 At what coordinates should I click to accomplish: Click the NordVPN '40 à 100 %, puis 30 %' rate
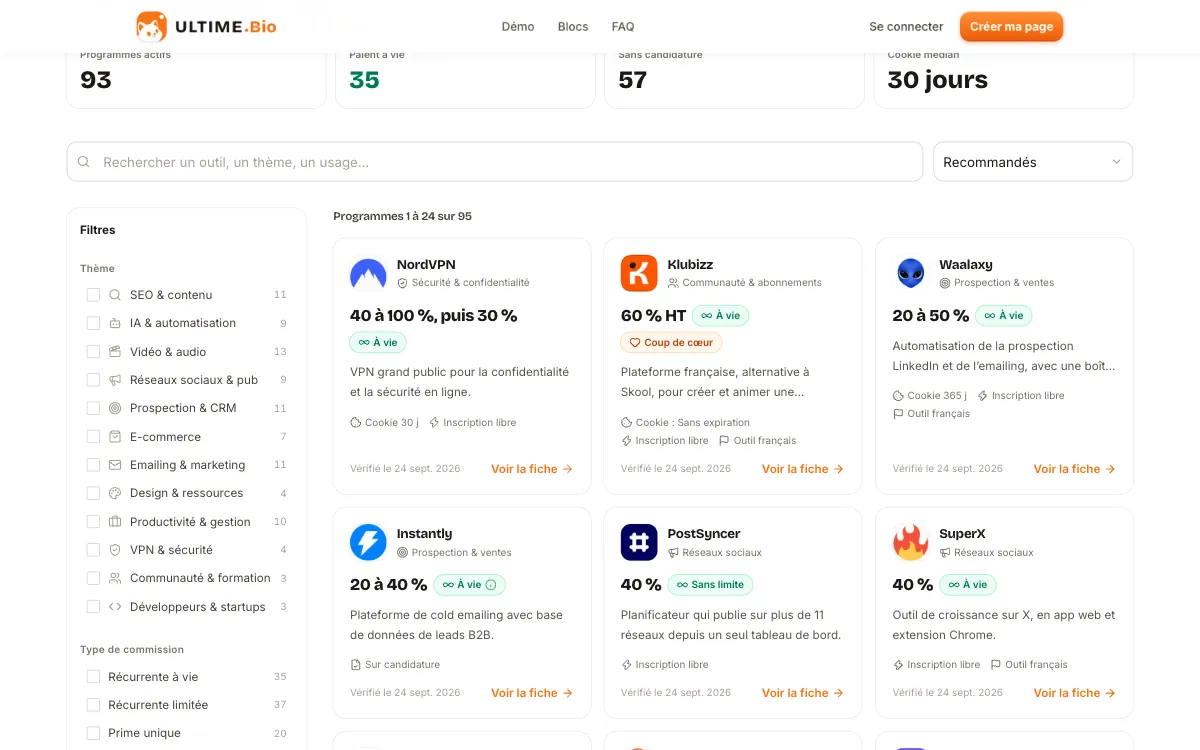point(433,316)
